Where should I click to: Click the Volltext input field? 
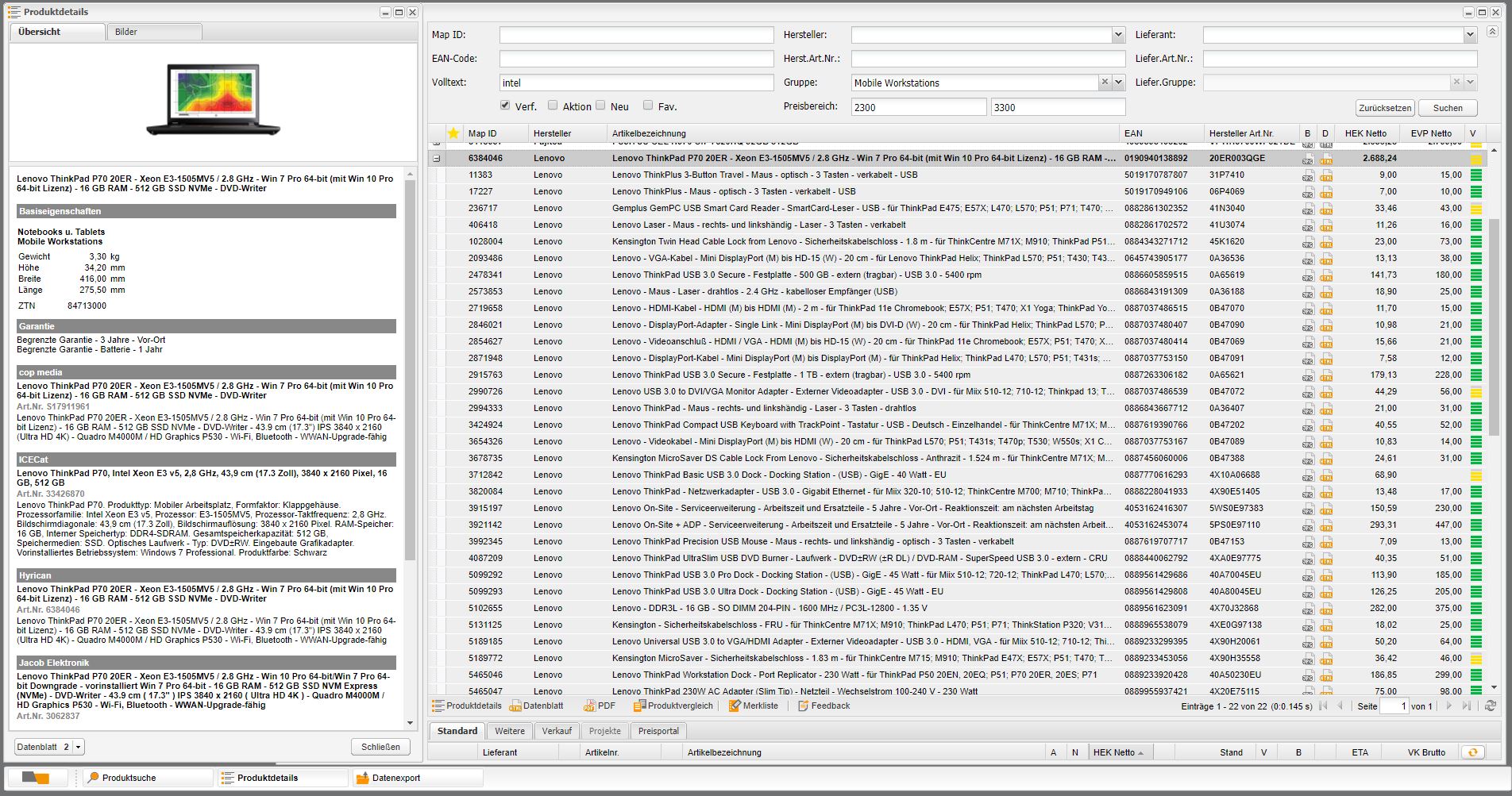coord(636,83)
